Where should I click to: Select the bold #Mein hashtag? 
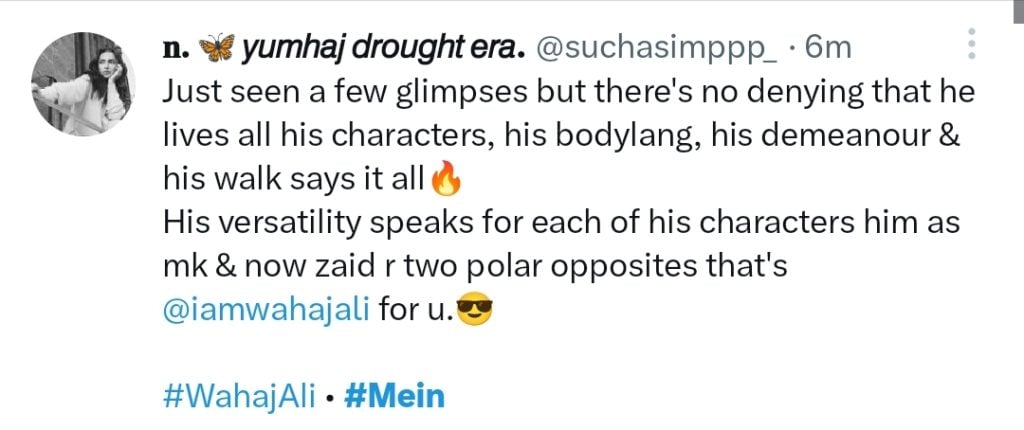click(394, 395)
